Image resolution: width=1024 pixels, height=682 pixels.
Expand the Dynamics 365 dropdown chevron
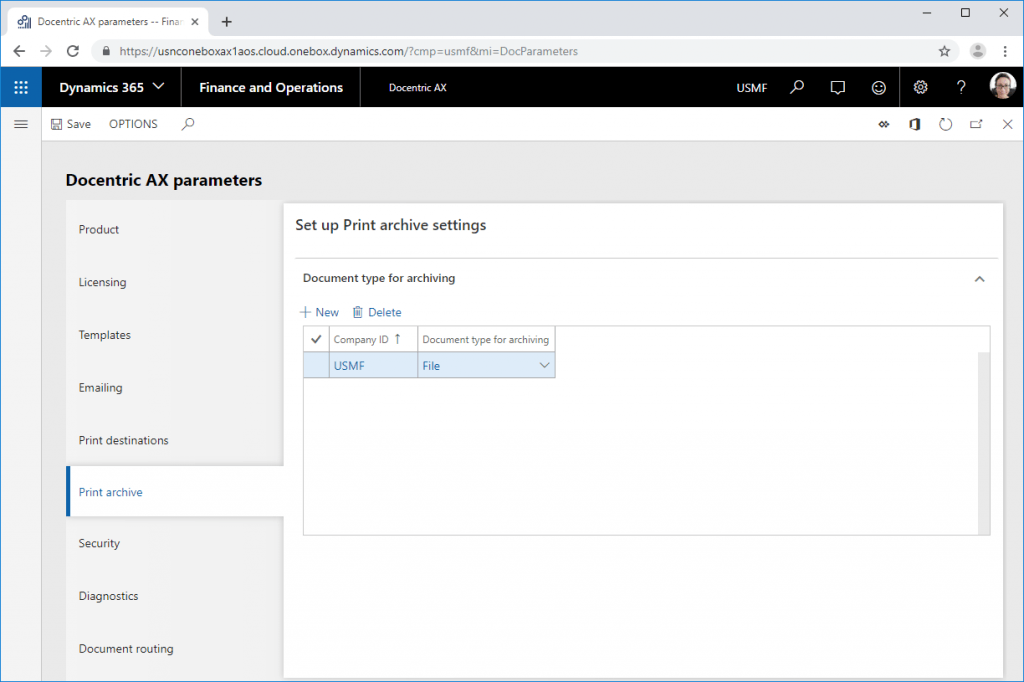pyautogui.click(x=158, y=86)
